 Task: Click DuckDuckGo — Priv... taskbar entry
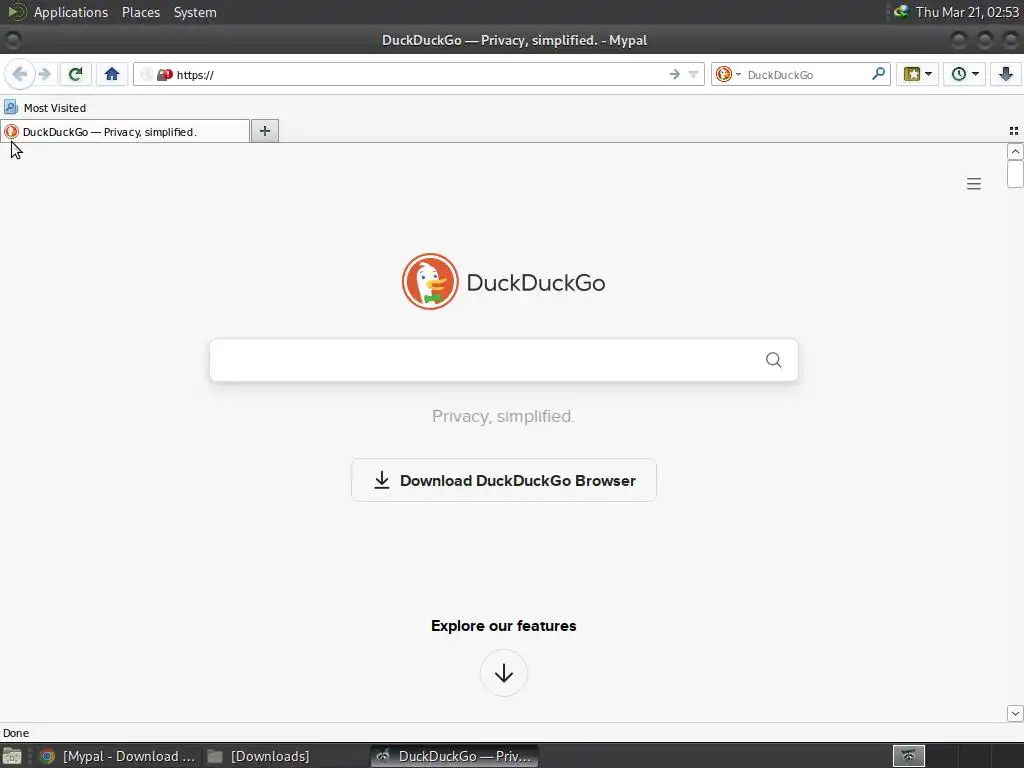[455, 756]
